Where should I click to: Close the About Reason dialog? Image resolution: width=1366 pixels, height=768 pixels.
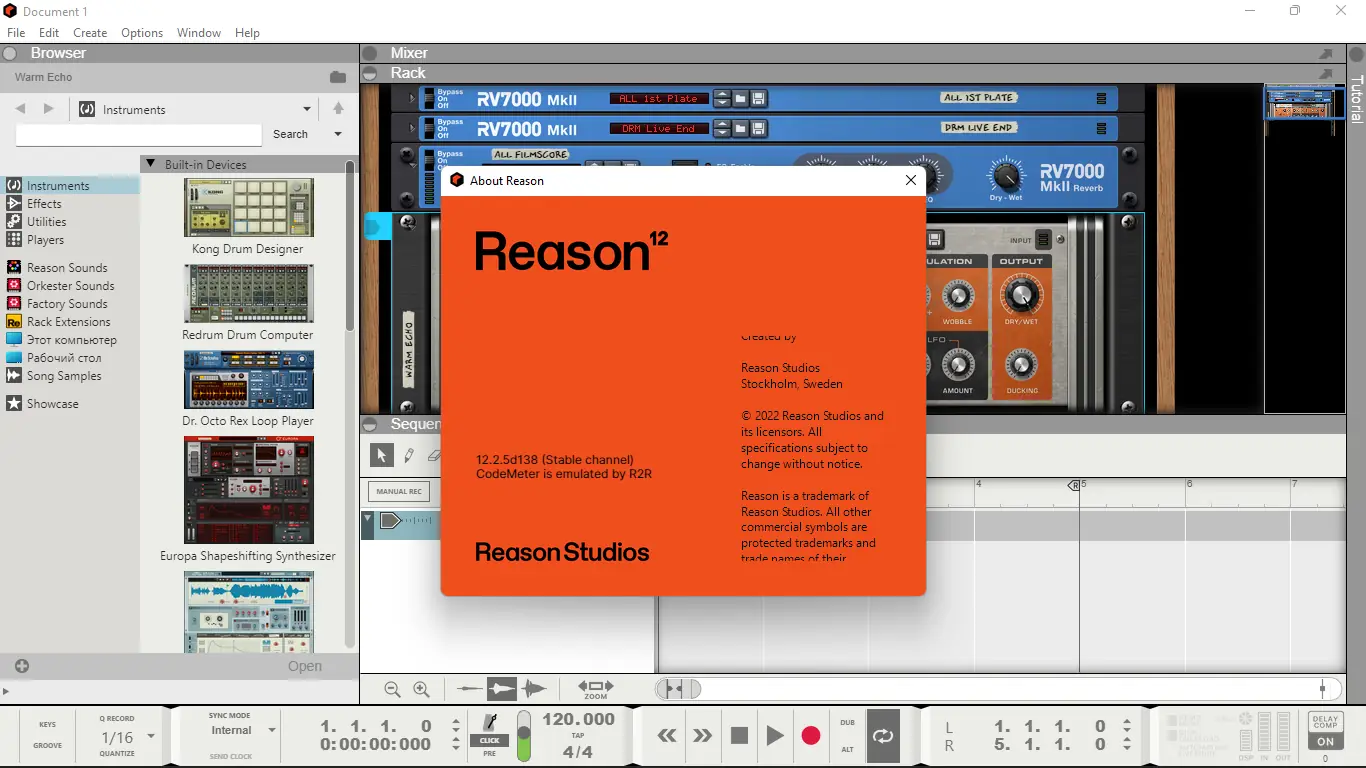[x=910, y=180]
